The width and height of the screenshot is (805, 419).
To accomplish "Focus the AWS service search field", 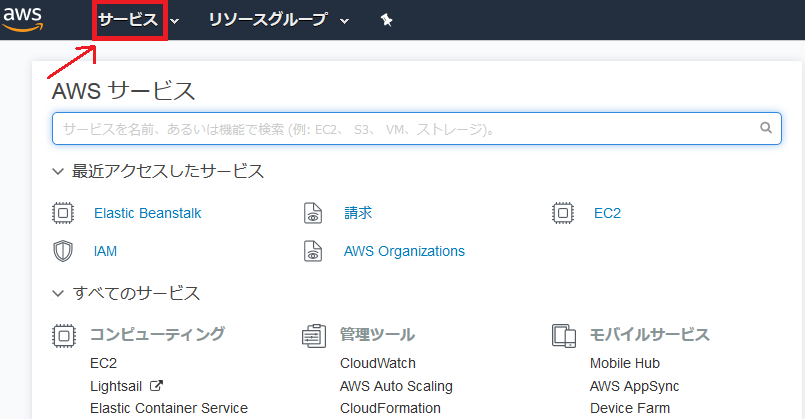I will click(x=417, y=128).
